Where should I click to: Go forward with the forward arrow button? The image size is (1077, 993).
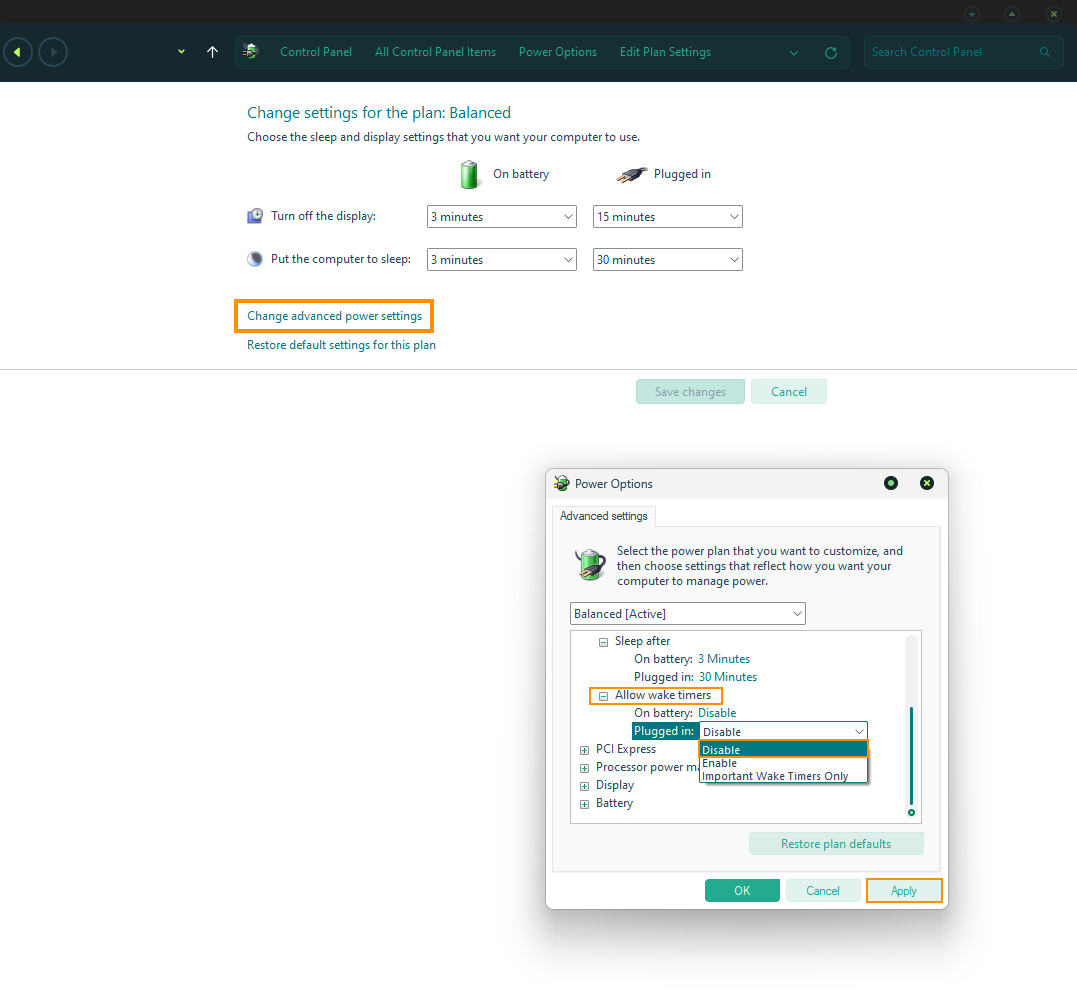pos(53,52)
